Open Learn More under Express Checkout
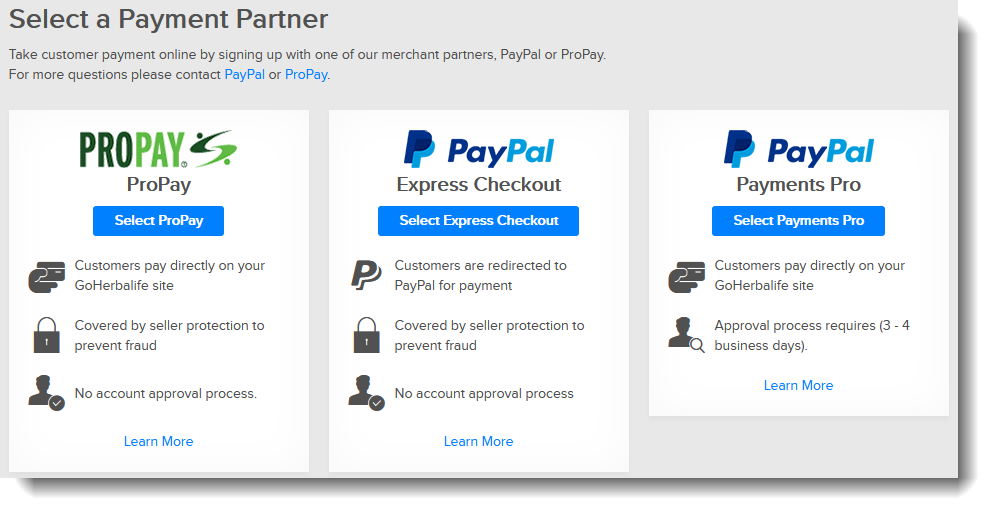 (x=478, y=441)
